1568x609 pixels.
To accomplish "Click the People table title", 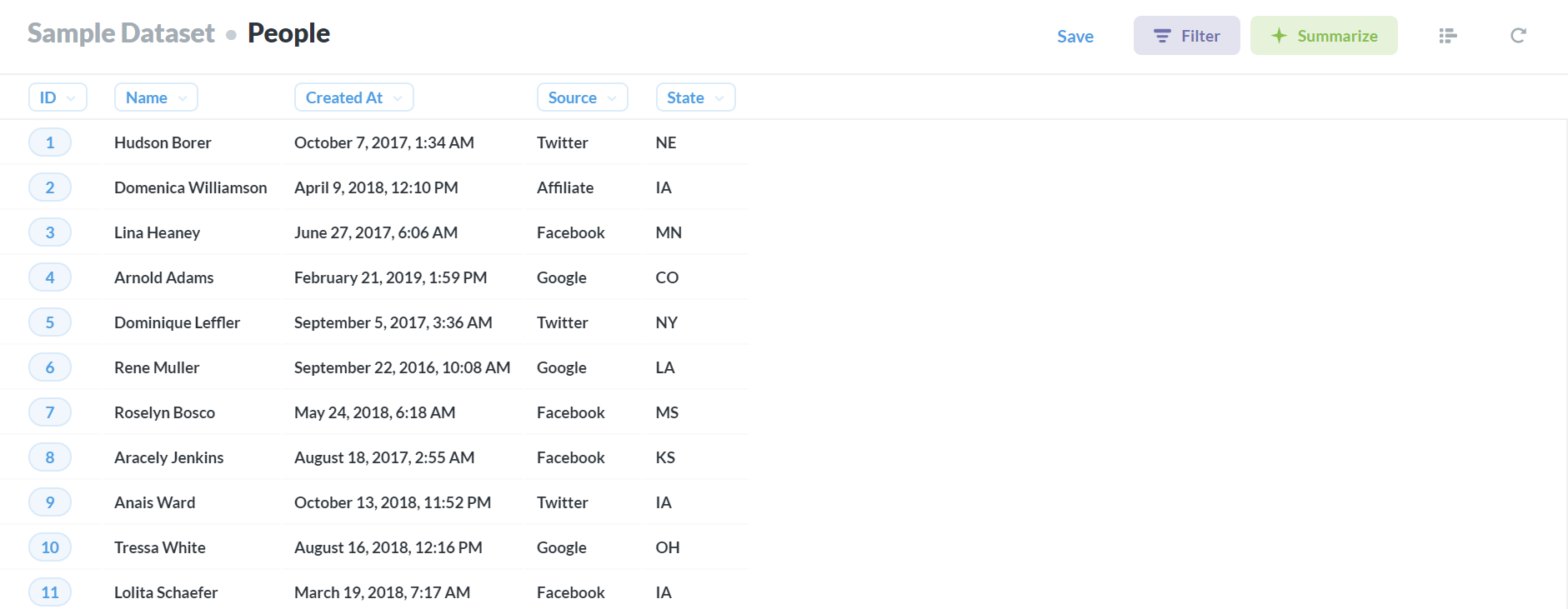I will (288, 33).
